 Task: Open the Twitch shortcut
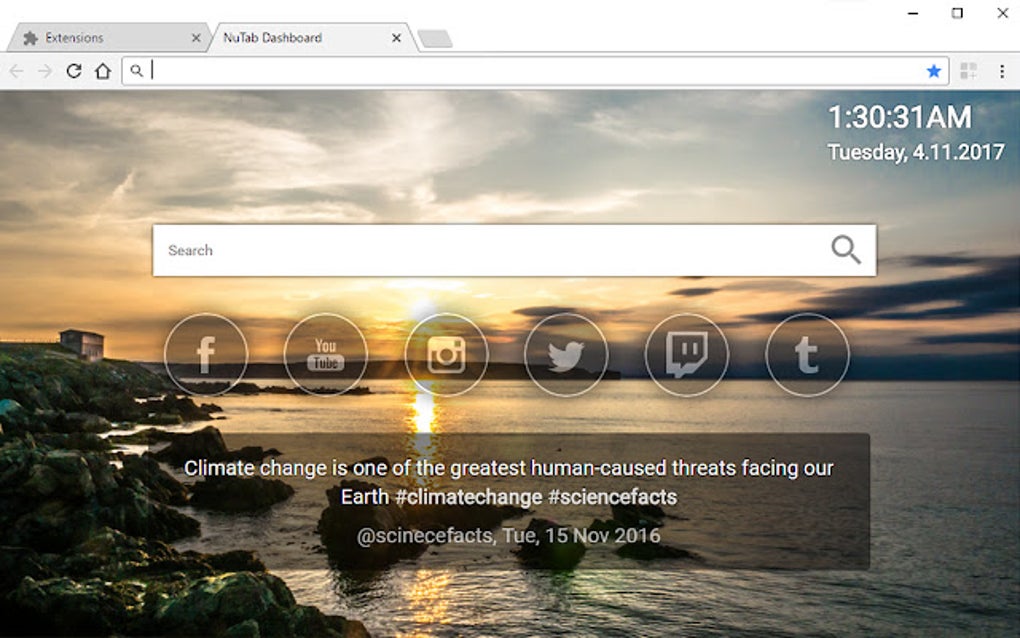686,355
